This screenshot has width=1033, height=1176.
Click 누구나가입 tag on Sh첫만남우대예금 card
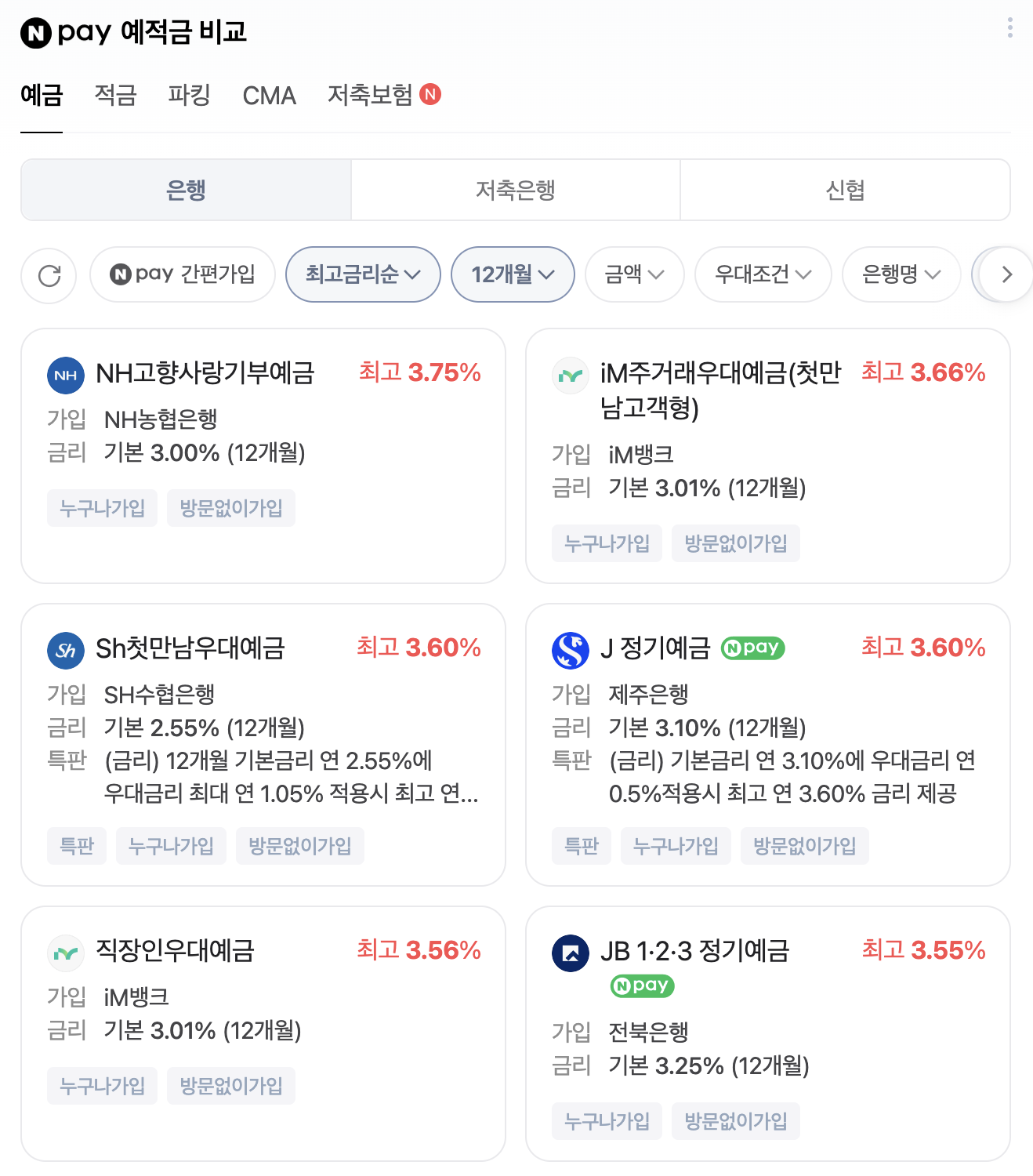pyautogui.click(x=171, y=846)
